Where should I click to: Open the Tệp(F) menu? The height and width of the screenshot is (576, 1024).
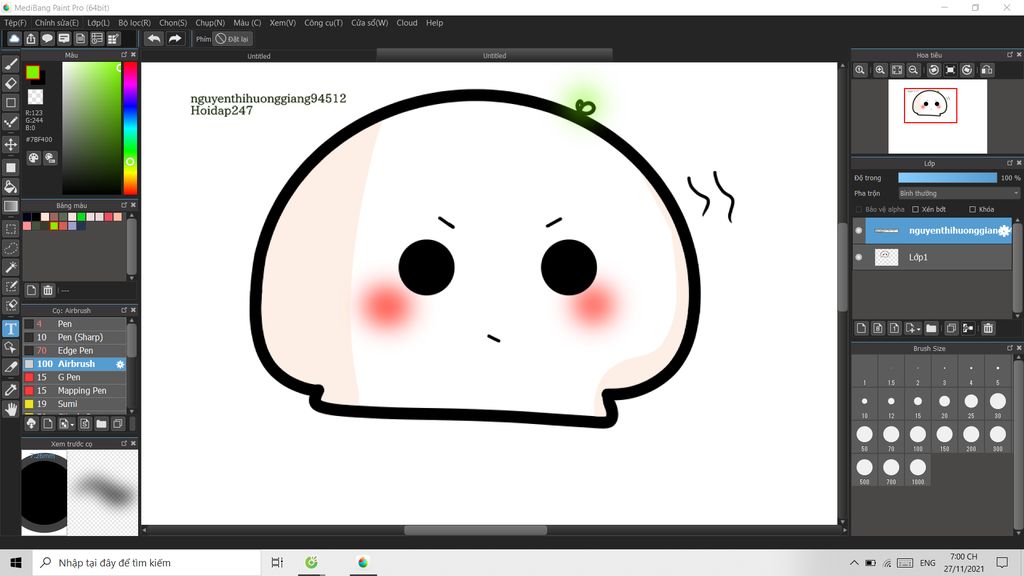click(x=15, y=23)
